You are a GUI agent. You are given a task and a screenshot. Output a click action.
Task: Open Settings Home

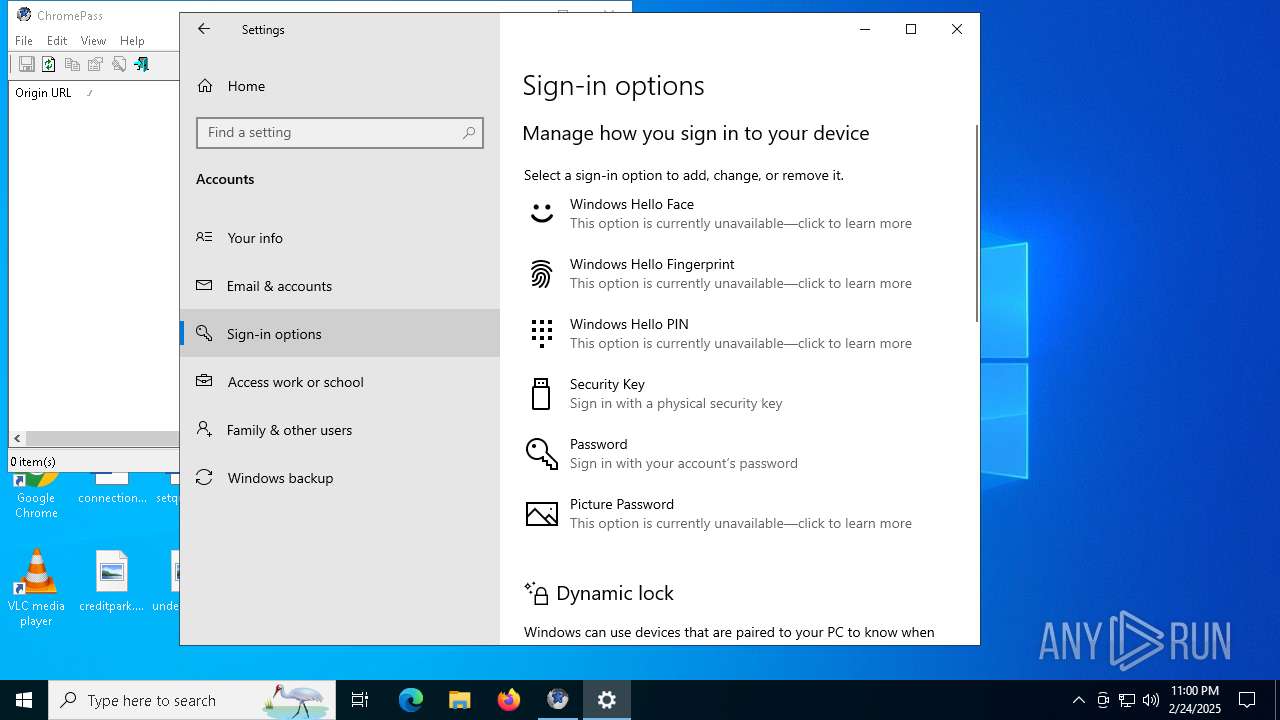(340, 86)
